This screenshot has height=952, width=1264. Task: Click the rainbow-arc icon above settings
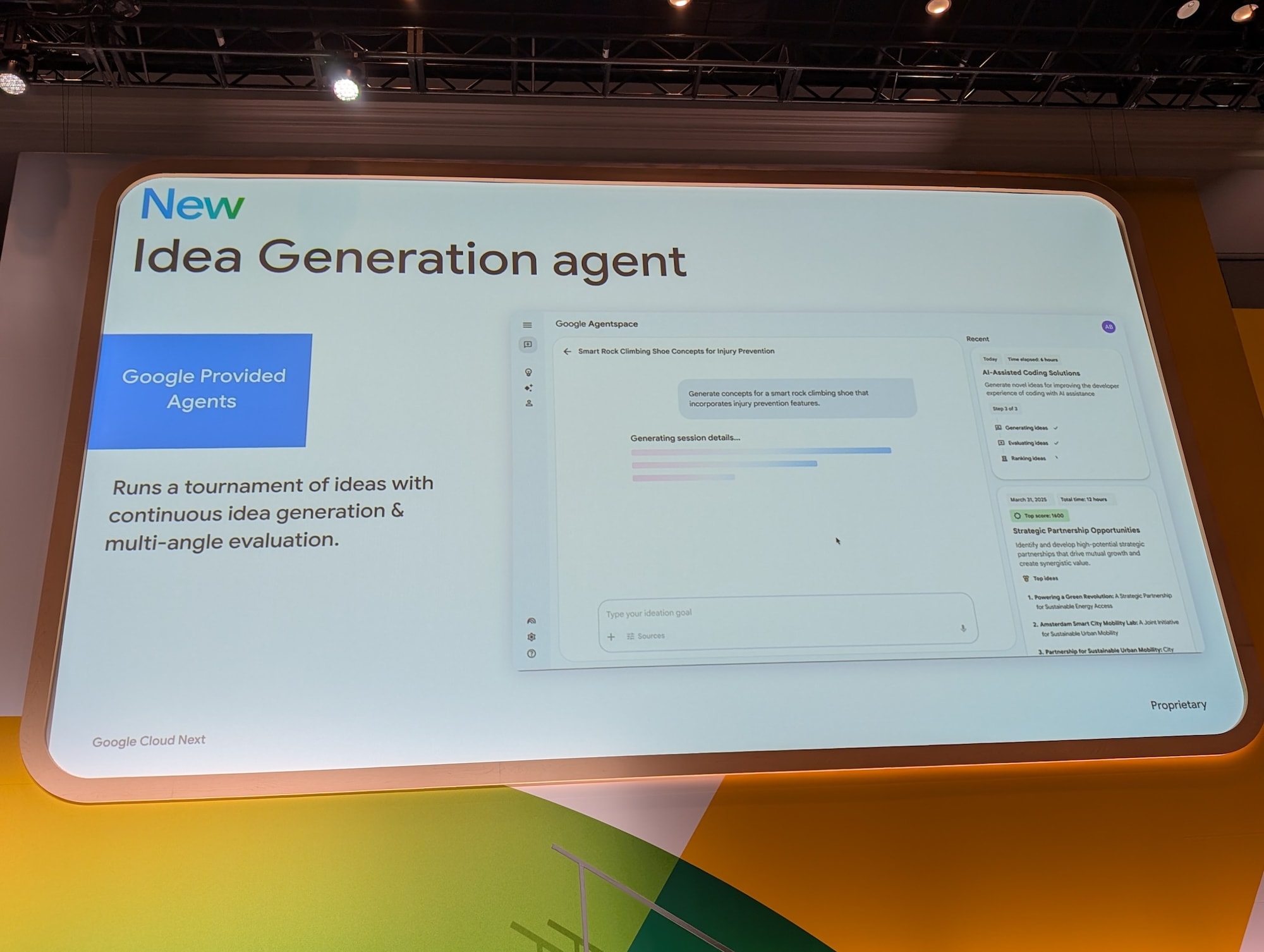pyautogui.click(x=532, y=621)
